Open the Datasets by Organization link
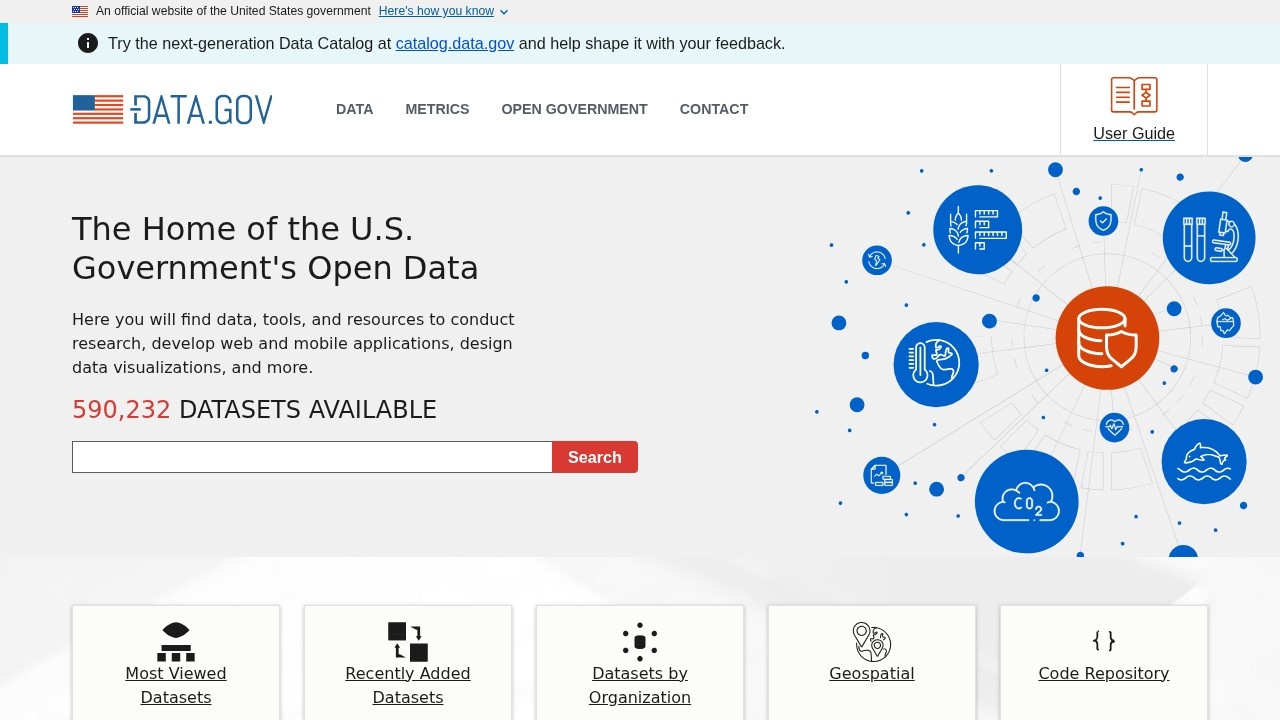Image resolution: width=1280 pixels, height=720 pixels. click(640, 685)
